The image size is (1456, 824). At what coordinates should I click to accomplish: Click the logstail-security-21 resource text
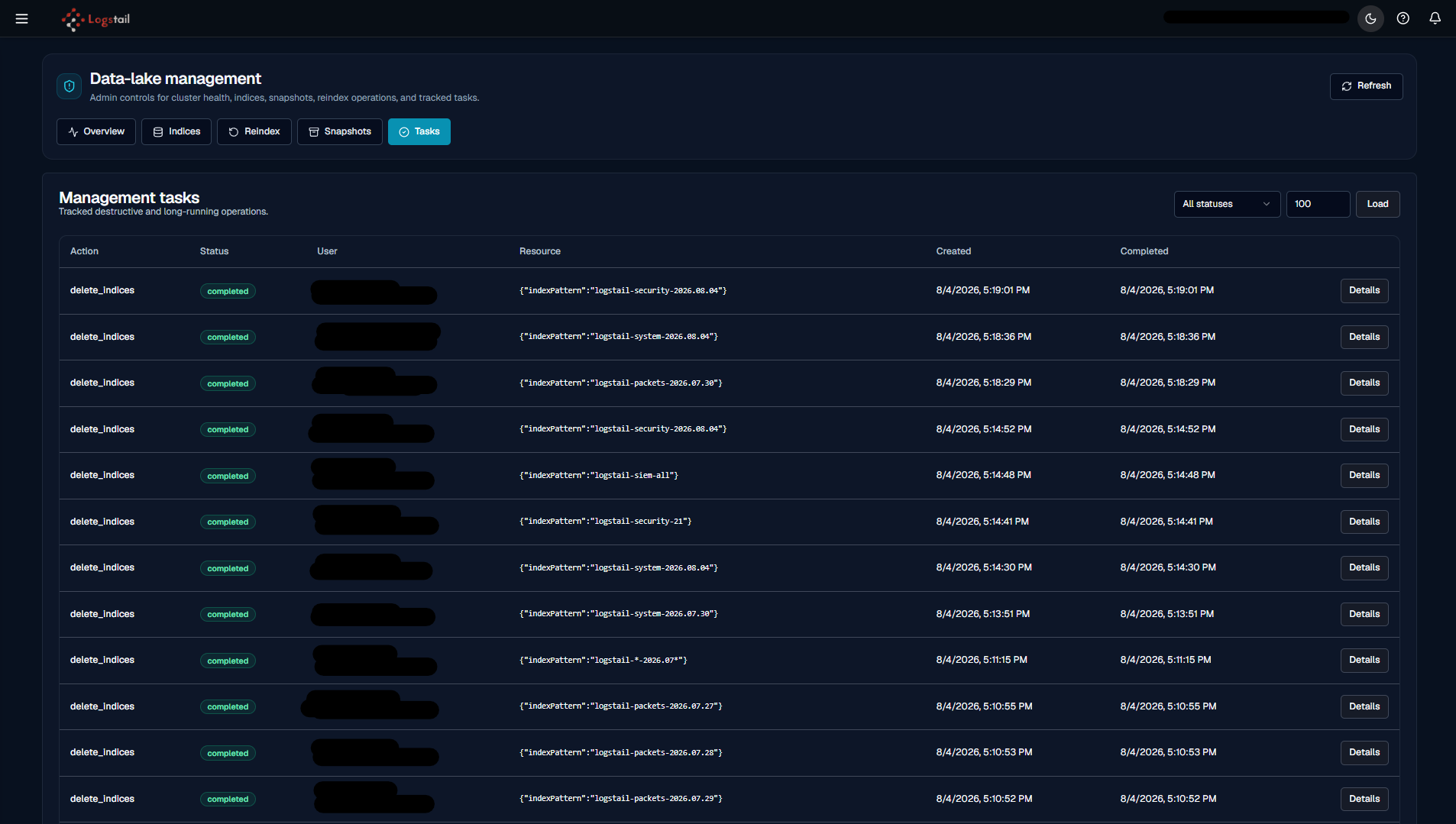(x=605, y=522)
